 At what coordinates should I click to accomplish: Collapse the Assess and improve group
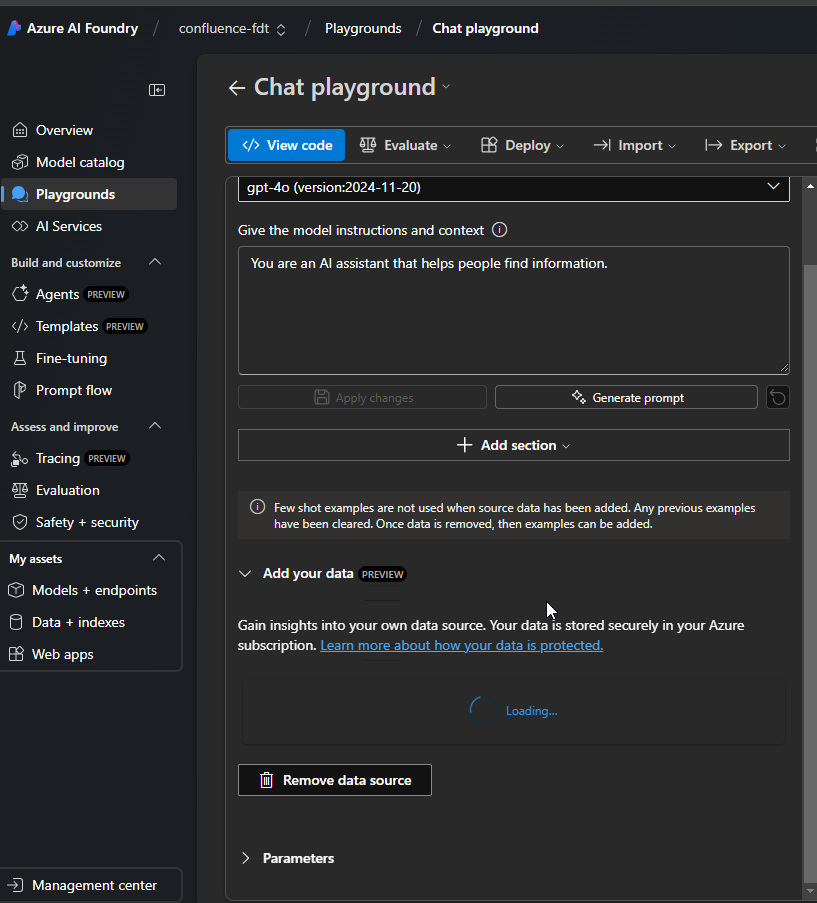coord(155,426)
